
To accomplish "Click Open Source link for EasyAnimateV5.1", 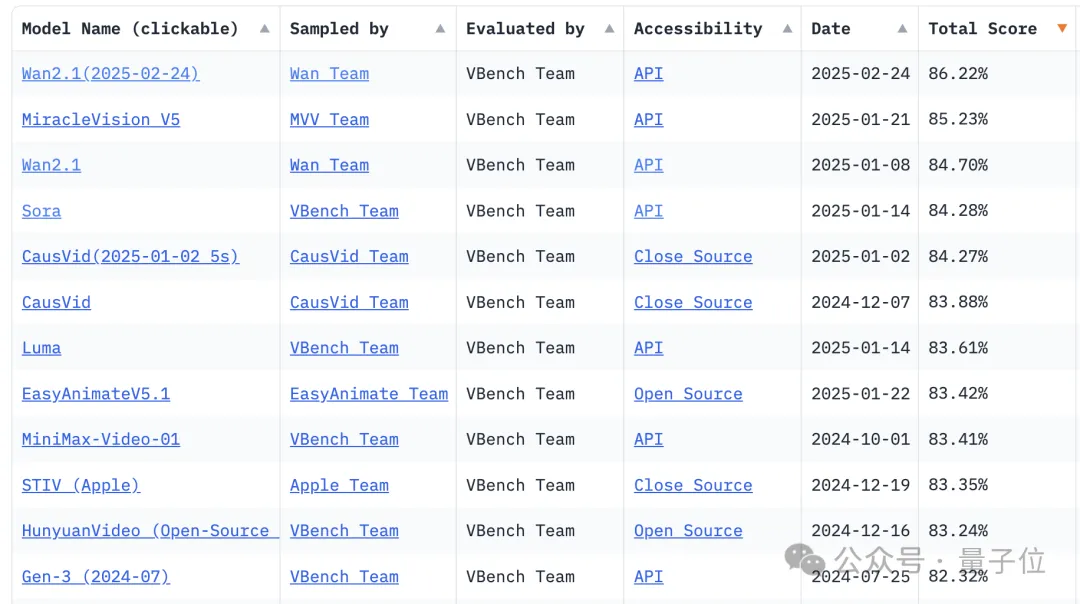I will (688, 394).
